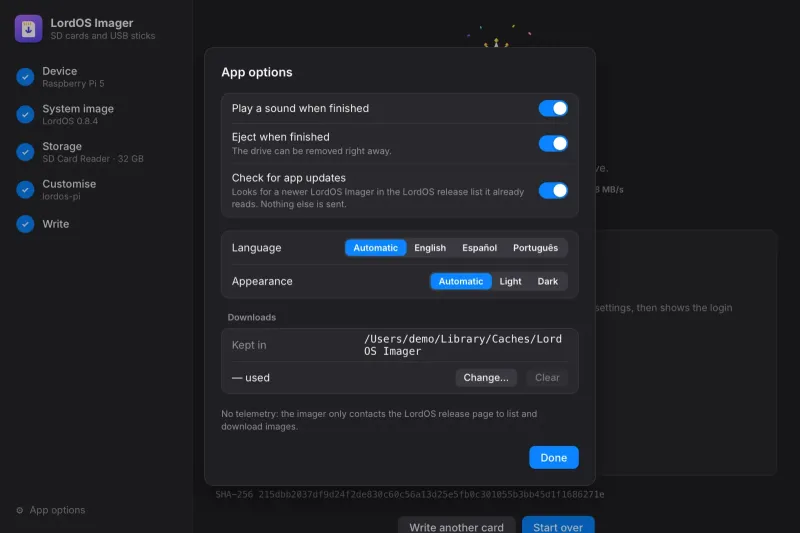This screenshot has height=533, width=800.
Task: Click the SHA-256 checksum text
Action: (x=409, y=494)
